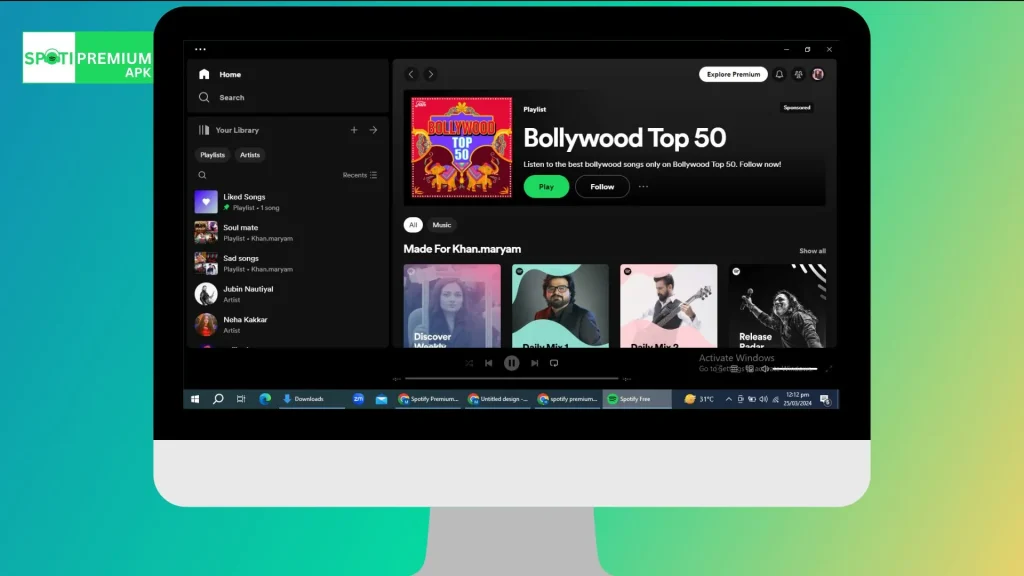Pause the current track
Image resolution: width=1024 pixels, height=576 pixels.
511,363
